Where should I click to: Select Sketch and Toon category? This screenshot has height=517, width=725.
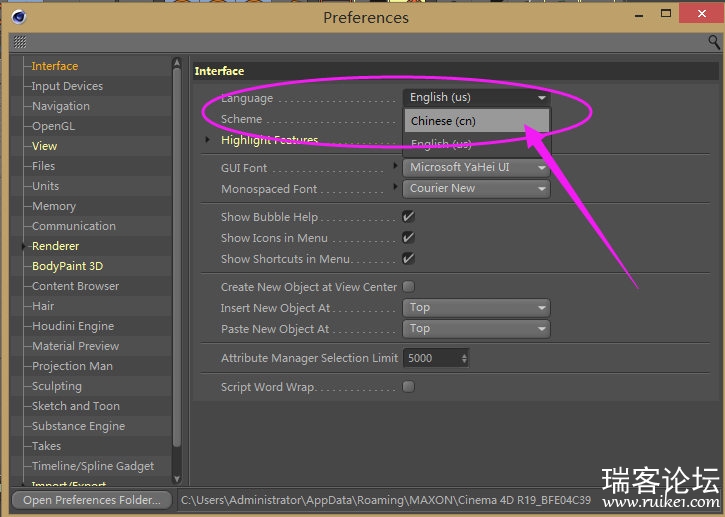(76, 406)
